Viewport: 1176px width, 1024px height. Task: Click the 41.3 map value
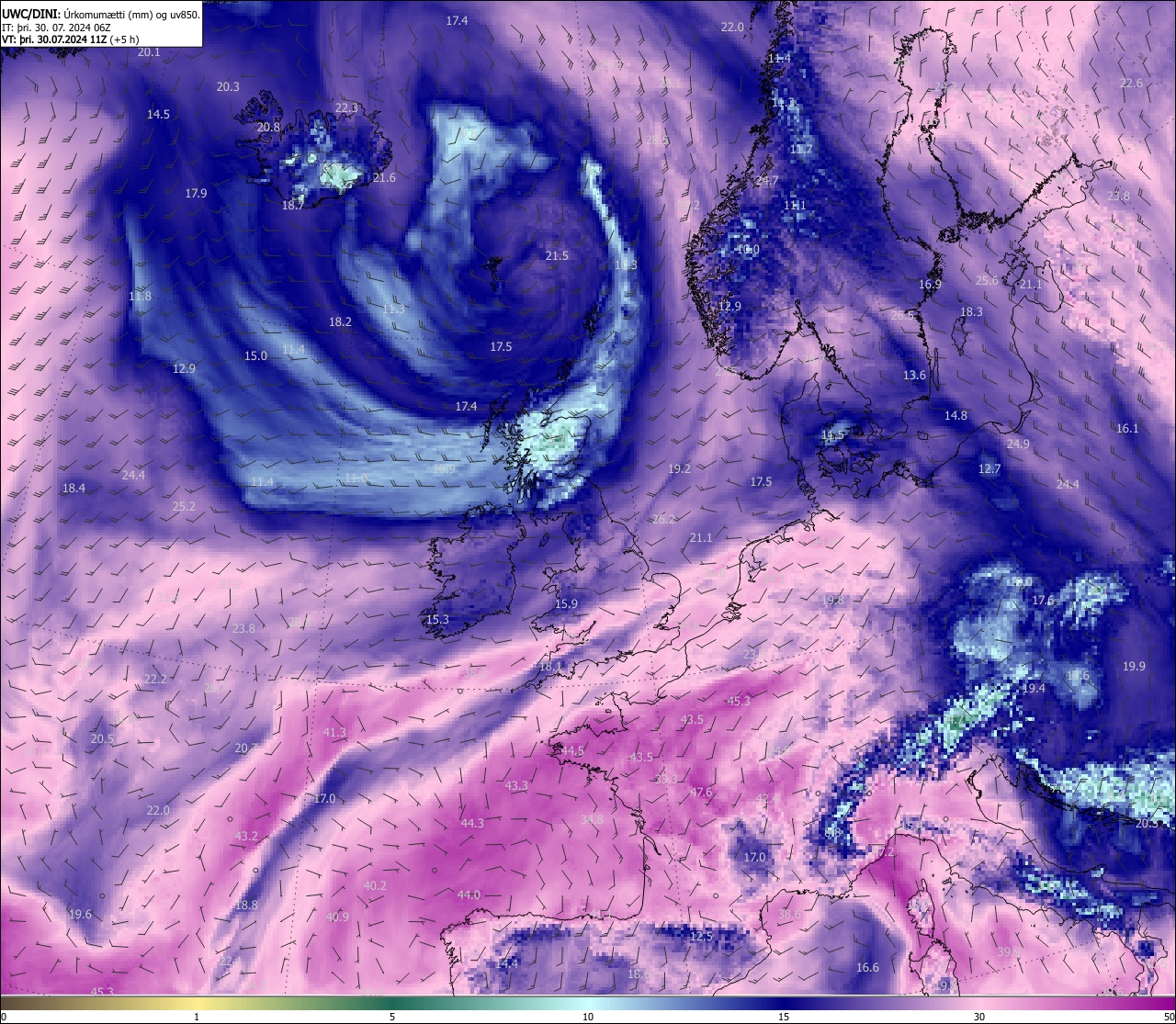(x=334, y=732)
